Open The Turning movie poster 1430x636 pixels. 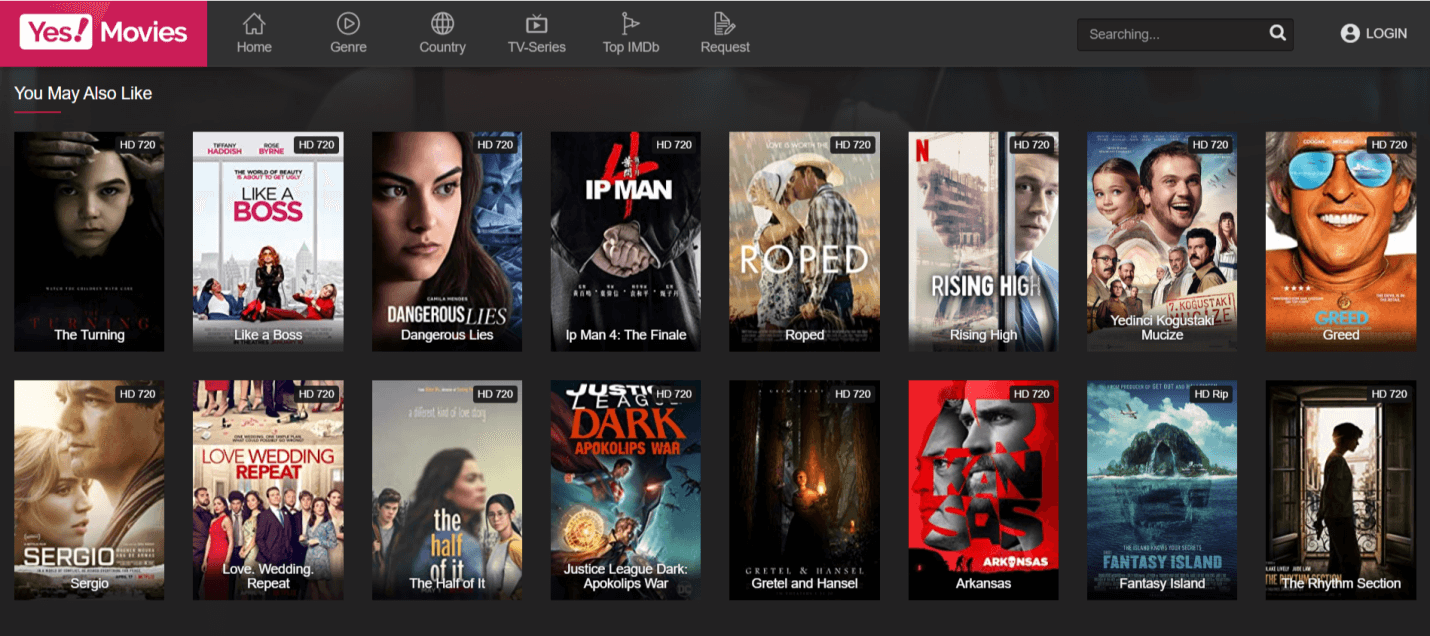89,241
